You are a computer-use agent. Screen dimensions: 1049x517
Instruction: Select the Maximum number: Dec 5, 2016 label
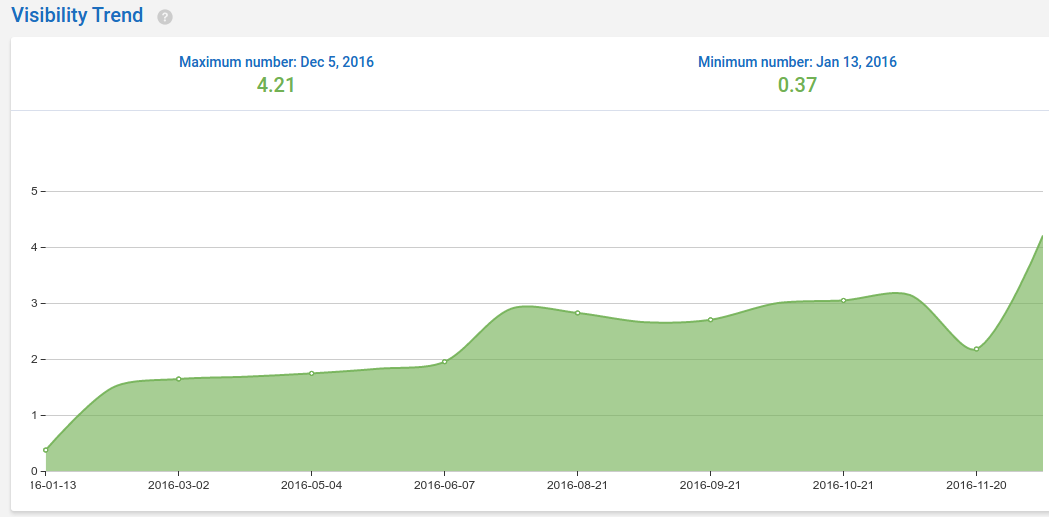point(276,62)
